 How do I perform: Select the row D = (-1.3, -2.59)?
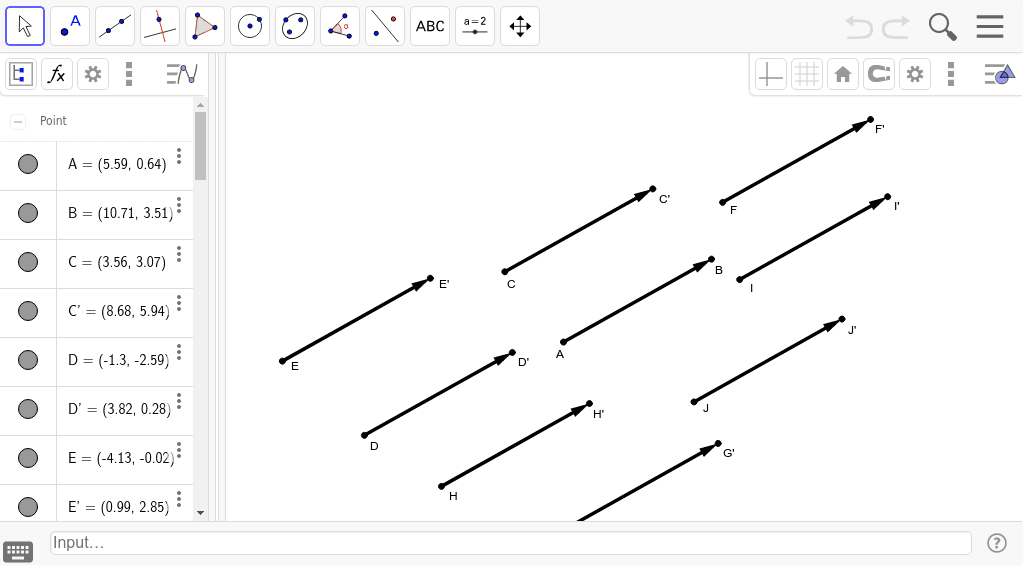click(97, 362)
